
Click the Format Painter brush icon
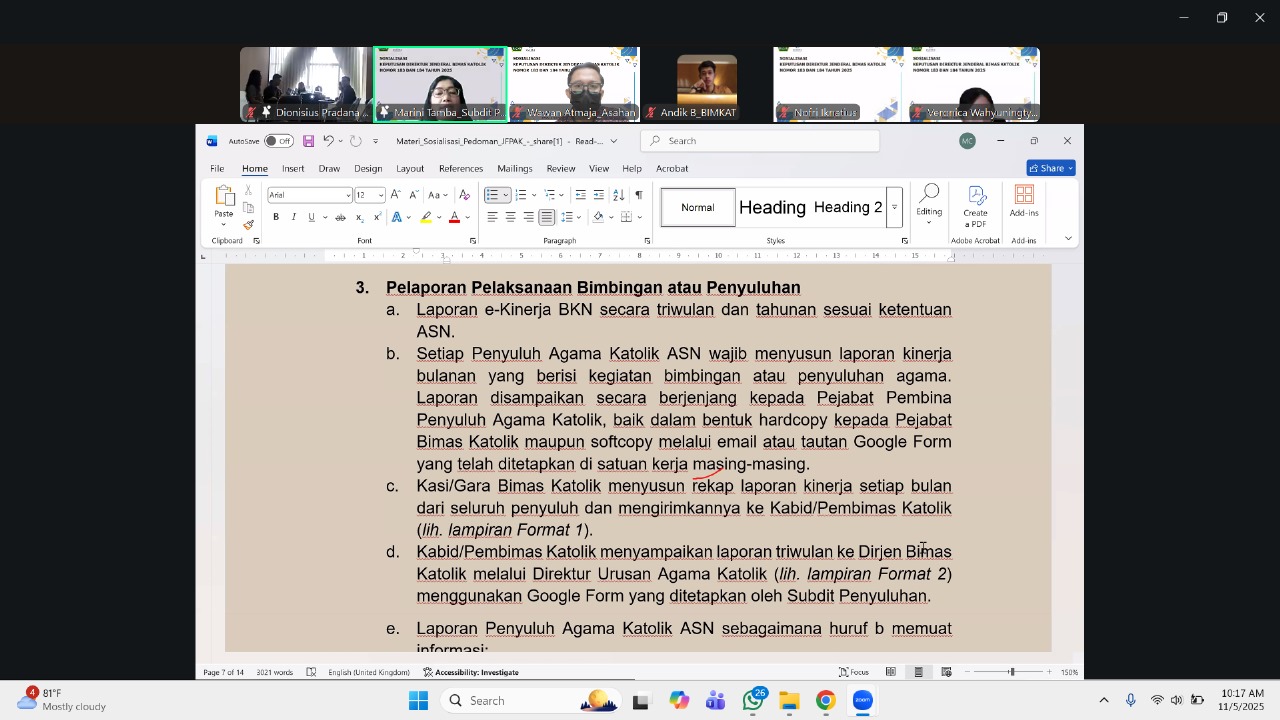click(248, 225)
